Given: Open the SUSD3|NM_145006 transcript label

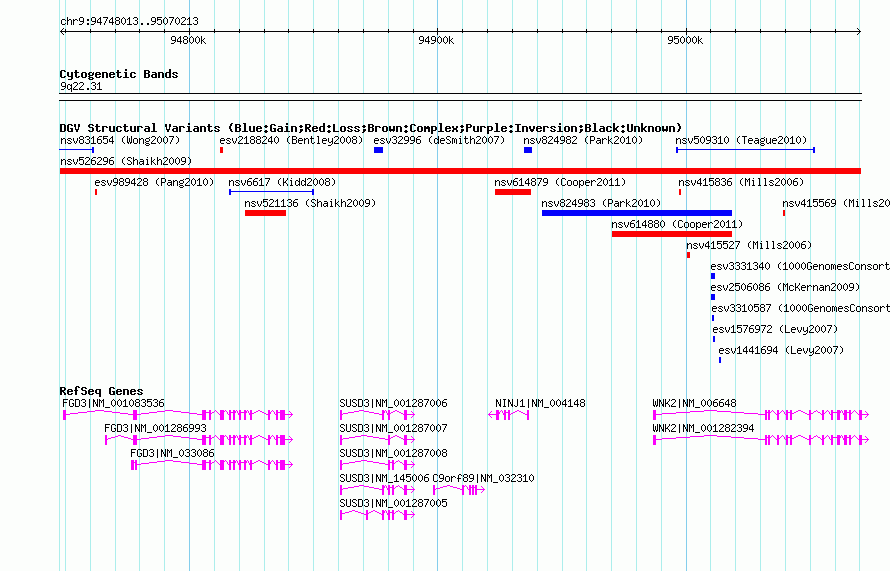Looking at the screenshot, I should click(x=384, y=478).
